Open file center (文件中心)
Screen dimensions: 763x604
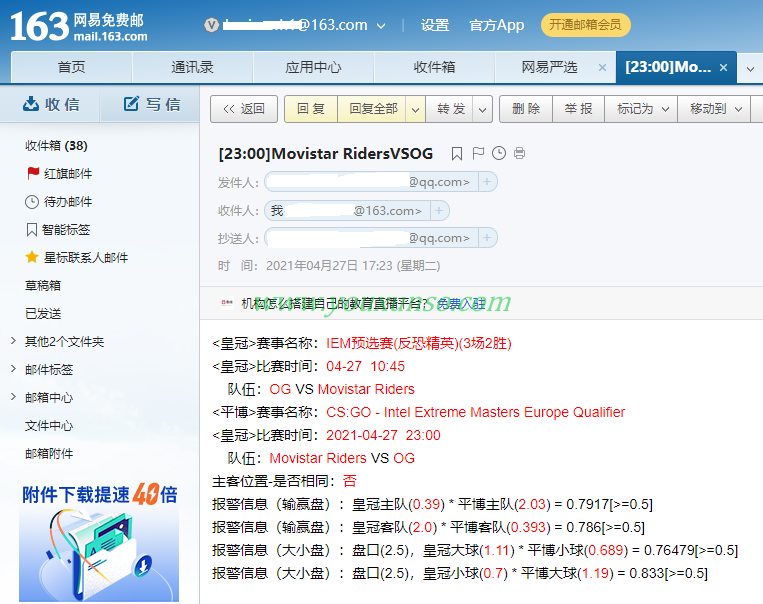tap(49, 425)
